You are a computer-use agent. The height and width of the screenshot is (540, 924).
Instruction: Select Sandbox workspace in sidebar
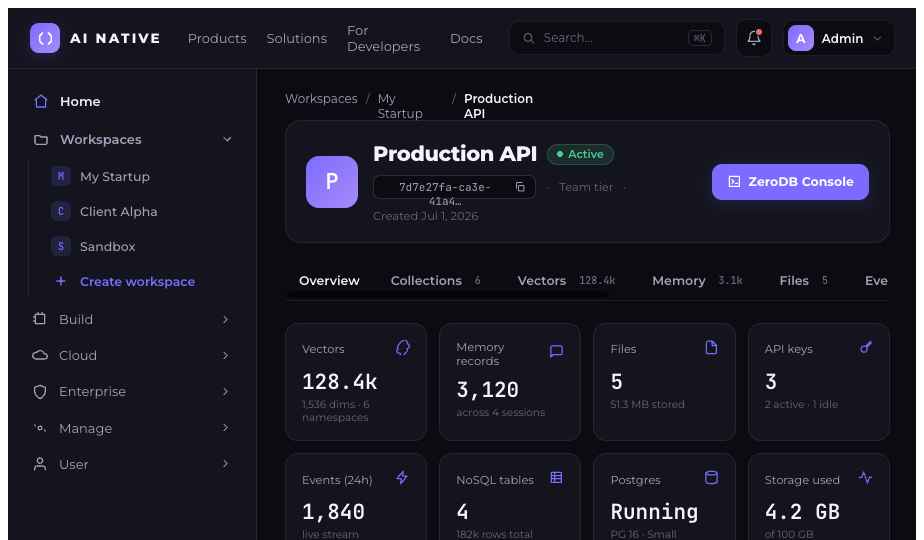coord(107,246)
